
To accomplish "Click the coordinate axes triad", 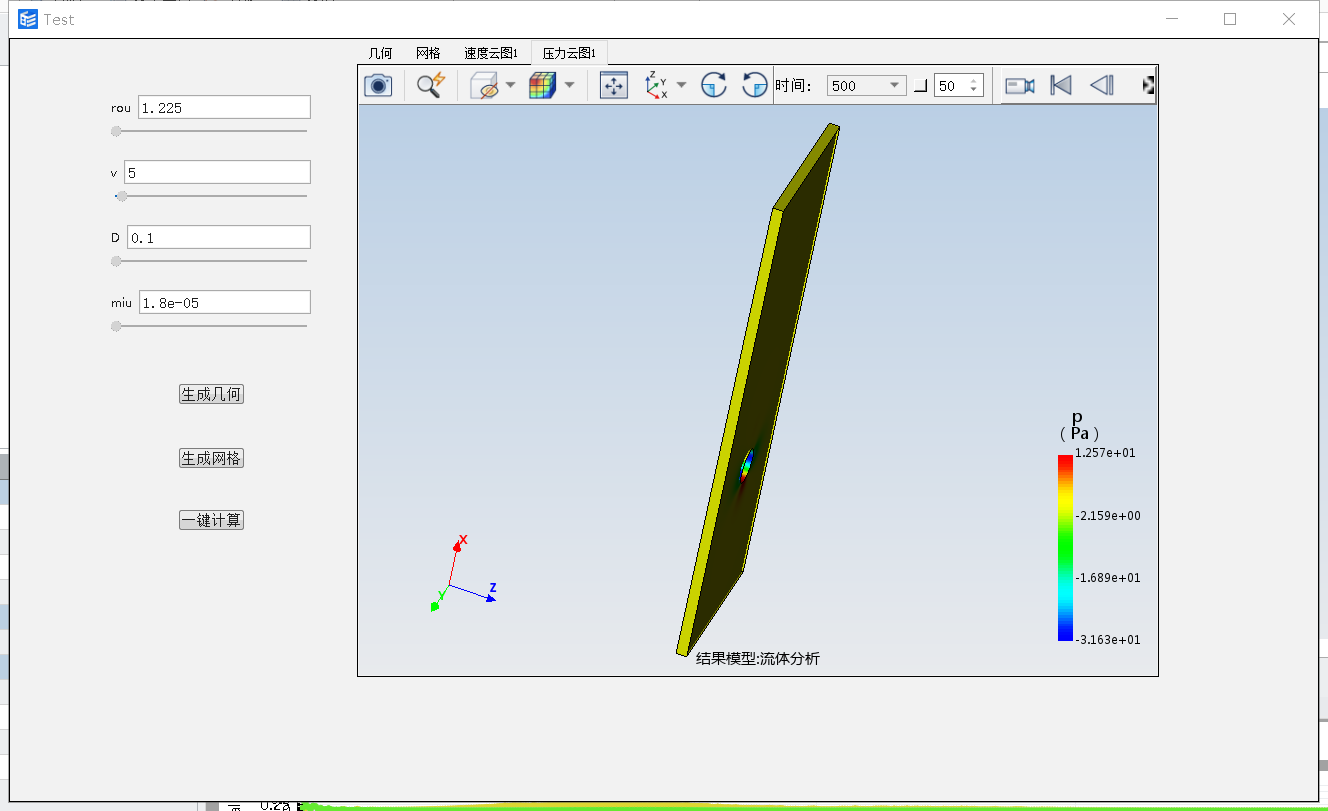I will tap(462, 574).
